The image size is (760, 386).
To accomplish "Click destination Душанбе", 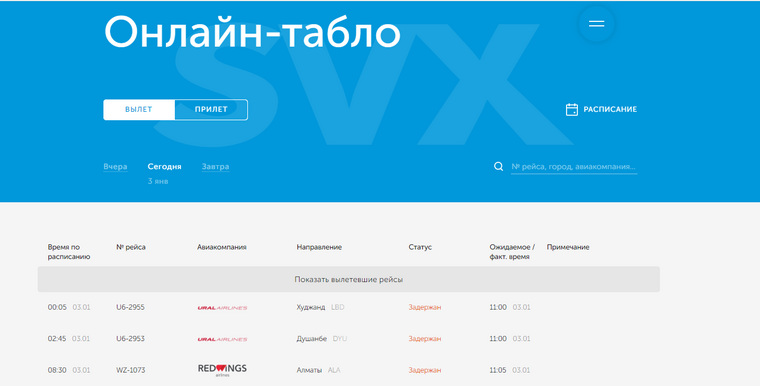I will (x=312, y=339).
